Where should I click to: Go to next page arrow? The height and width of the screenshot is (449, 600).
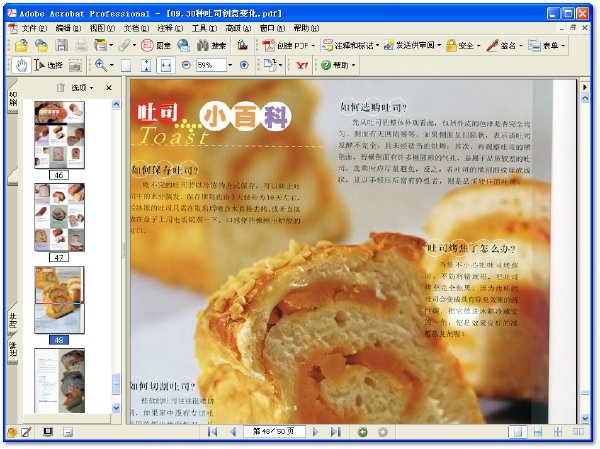coord(315,432)
